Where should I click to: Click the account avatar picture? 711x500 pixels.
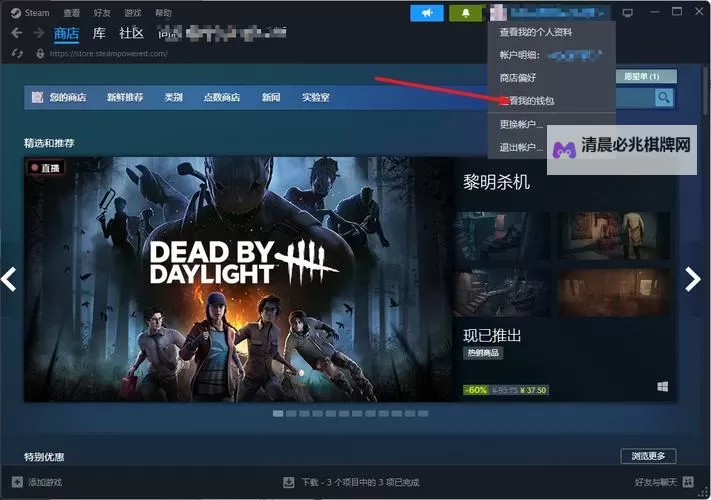[x=498, y=13]
